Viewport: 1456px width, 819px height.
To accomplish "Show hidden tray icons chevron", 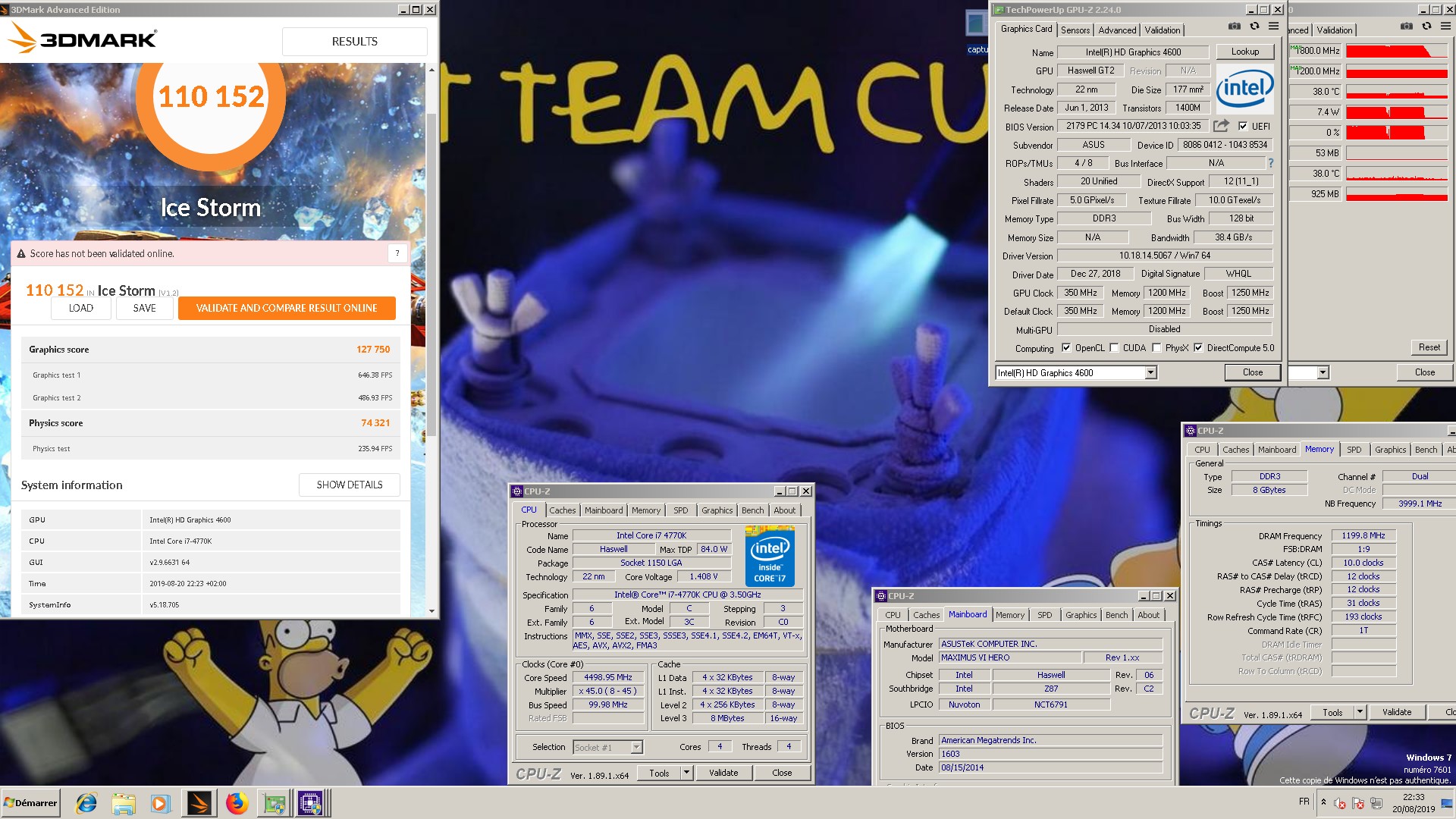I will coord(1323,802).
